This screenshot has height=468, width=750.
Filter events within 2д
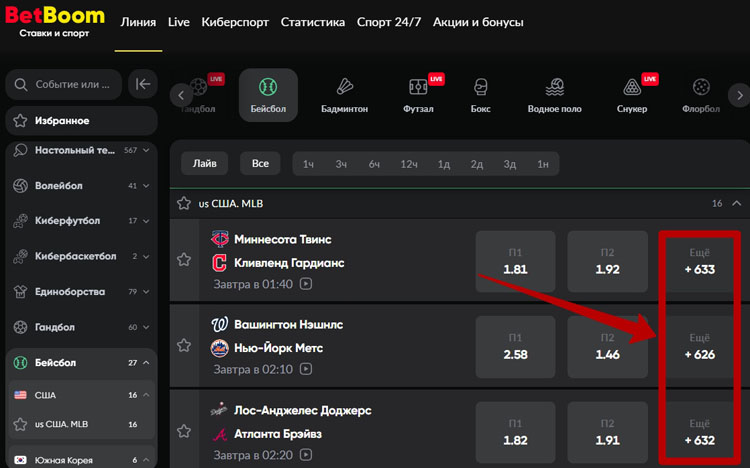coord(476,164)
